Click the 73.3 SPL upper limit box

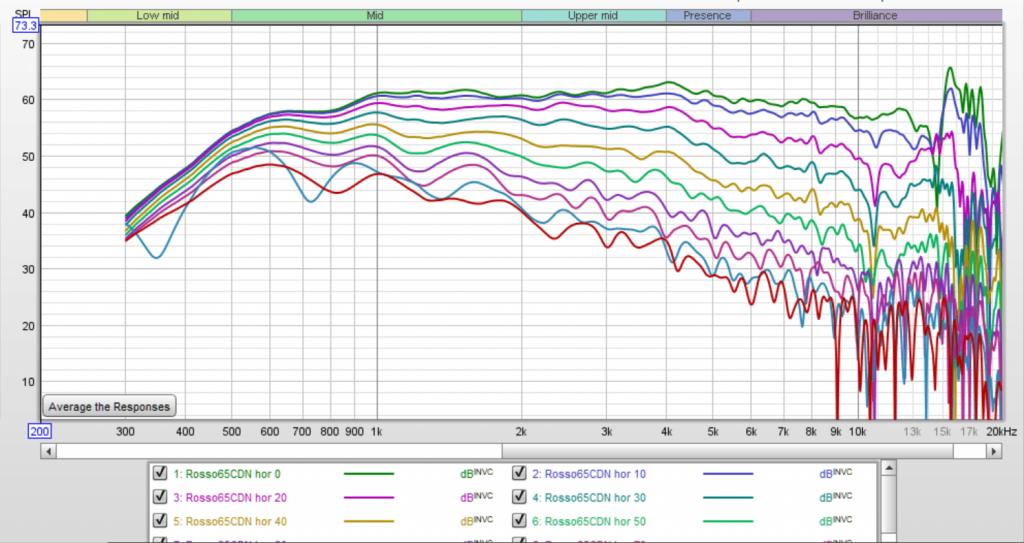click(x=26, y=26)
